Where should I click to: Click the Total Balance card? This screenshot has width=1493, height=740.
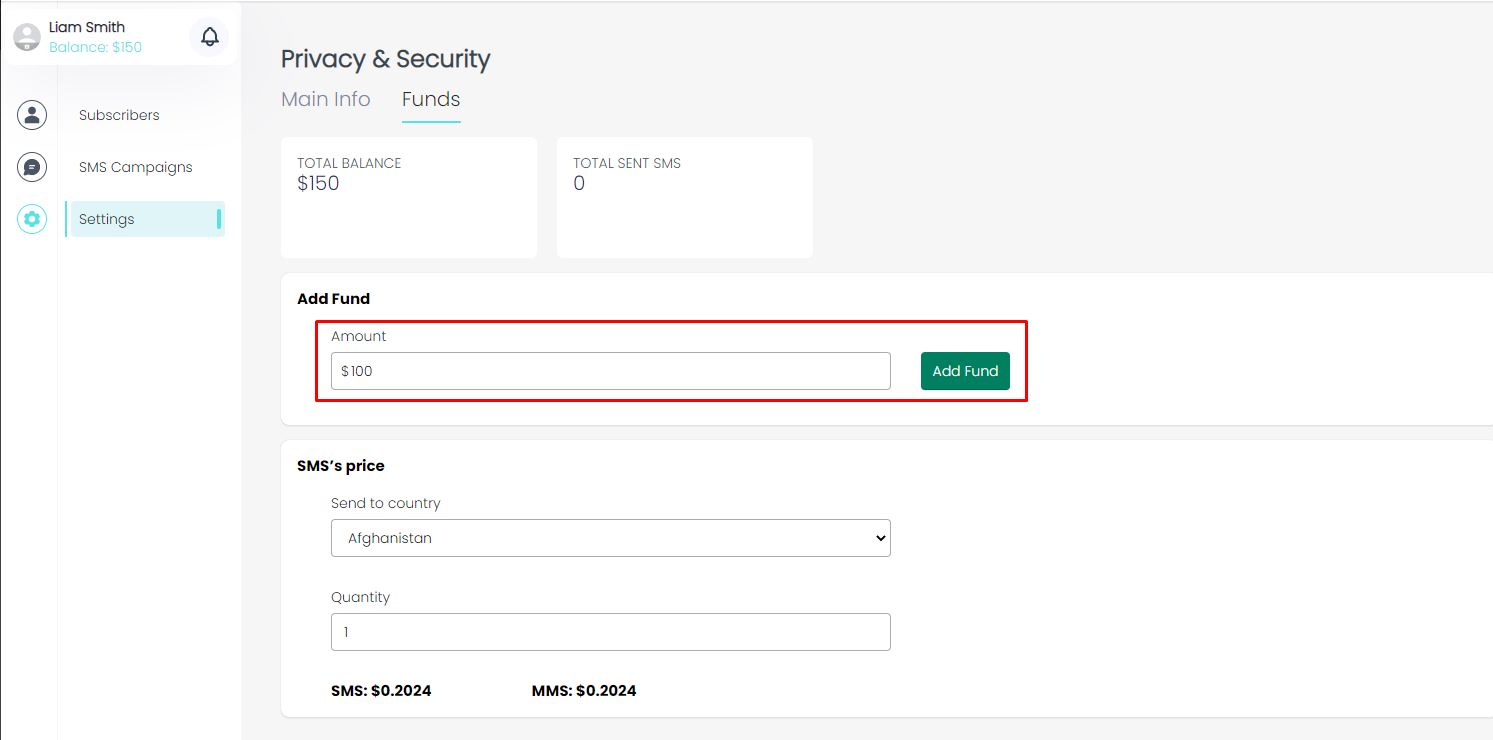408,197
